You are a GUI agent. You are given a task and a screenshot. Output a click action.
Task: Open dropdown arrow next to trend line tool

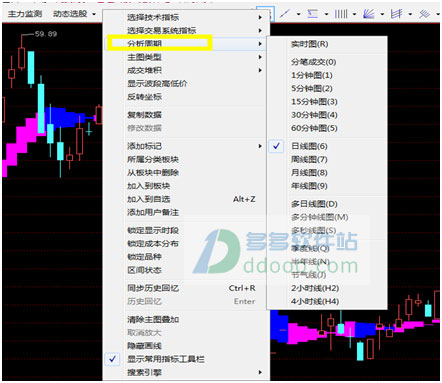click(x=298, y=14)
